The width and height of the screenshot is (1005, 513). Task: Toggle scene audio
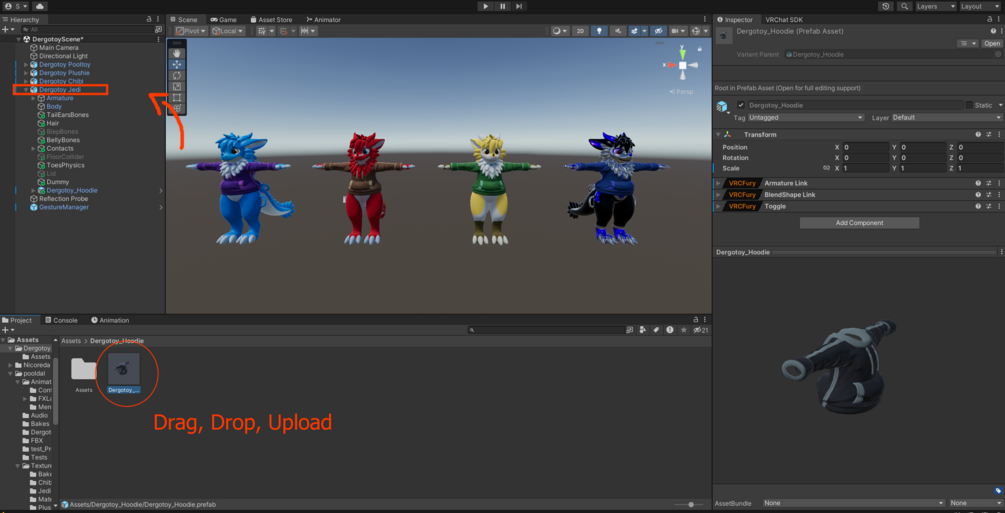[618, 31]
